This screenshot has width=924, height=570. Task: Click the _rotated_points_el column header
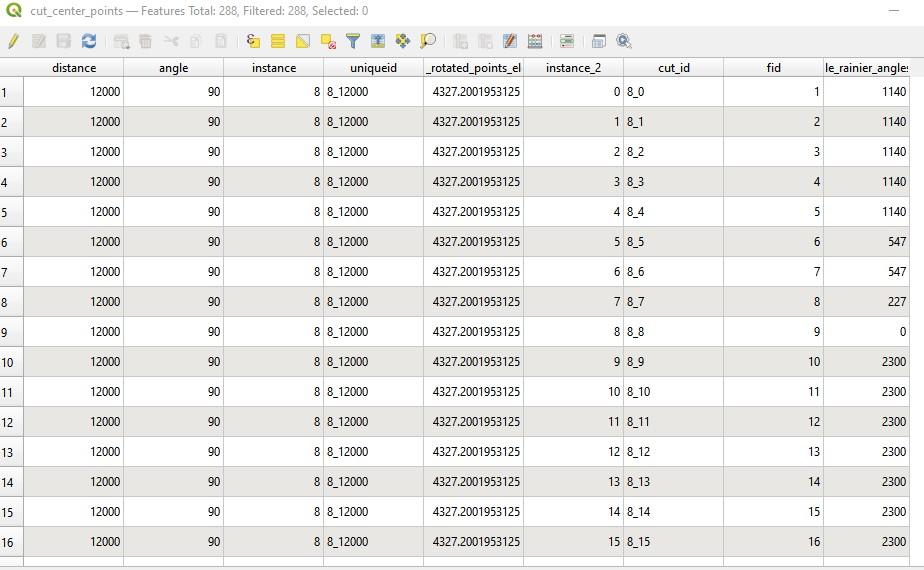coord(473,68)
